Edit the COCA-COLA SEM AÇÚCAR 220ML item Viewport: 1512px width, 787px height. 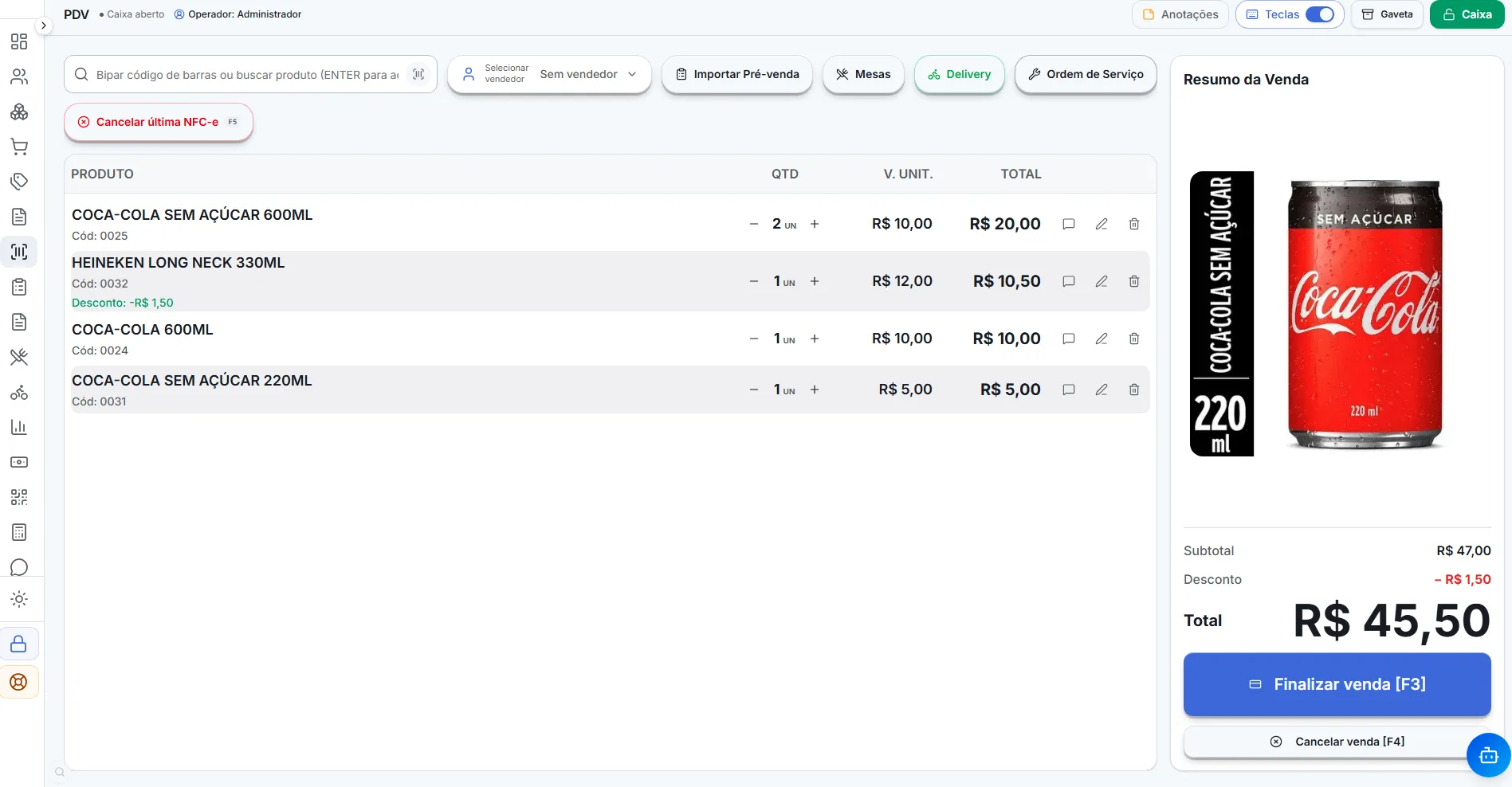coord(1102,390)
